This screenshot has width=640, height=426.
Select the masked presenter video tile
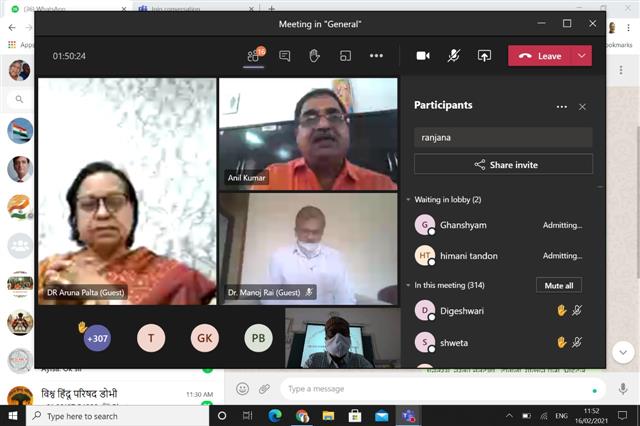point(343,338)
